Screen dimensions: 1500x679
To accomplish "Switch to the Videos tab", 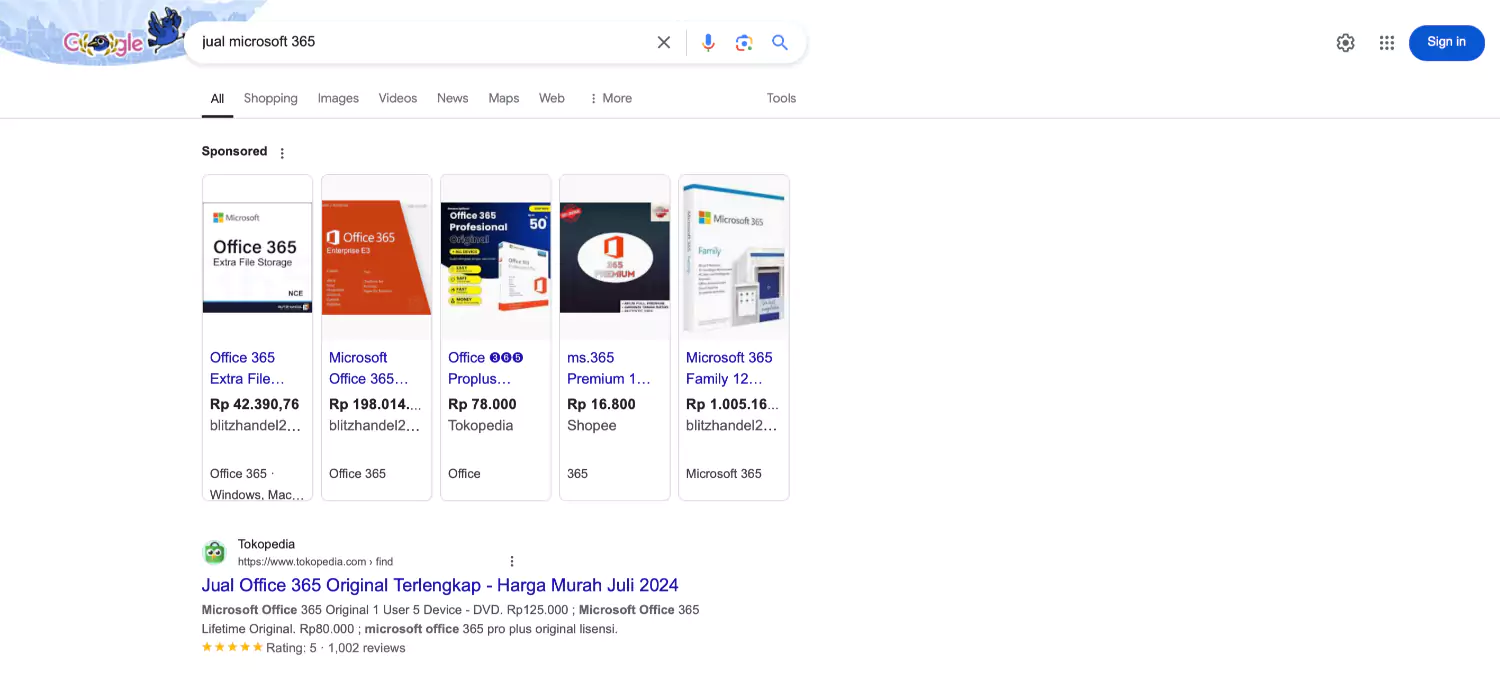I will (x=398, y=98).
